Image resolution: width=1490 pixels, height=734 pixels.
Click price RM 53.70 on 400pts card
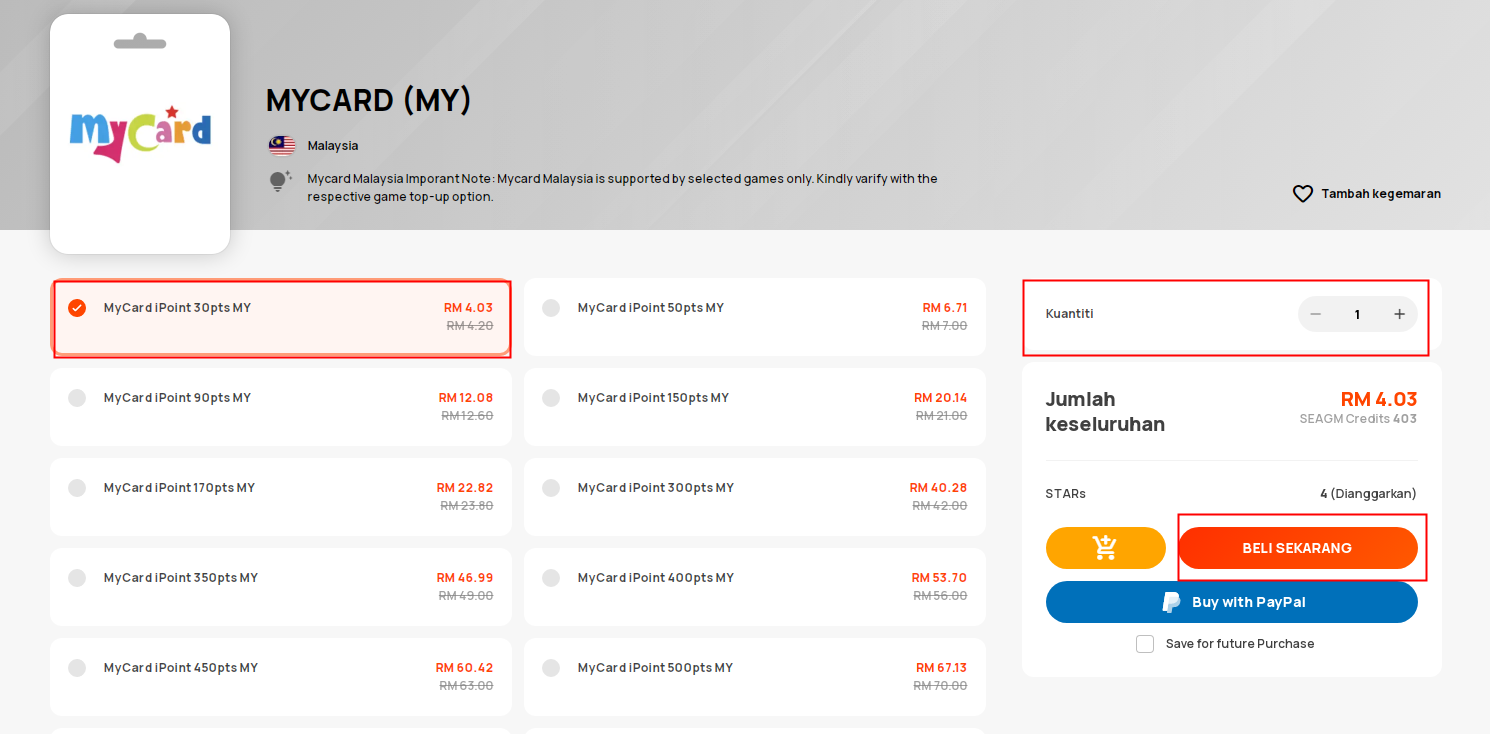pyautogui.click(x=940, y=578)
